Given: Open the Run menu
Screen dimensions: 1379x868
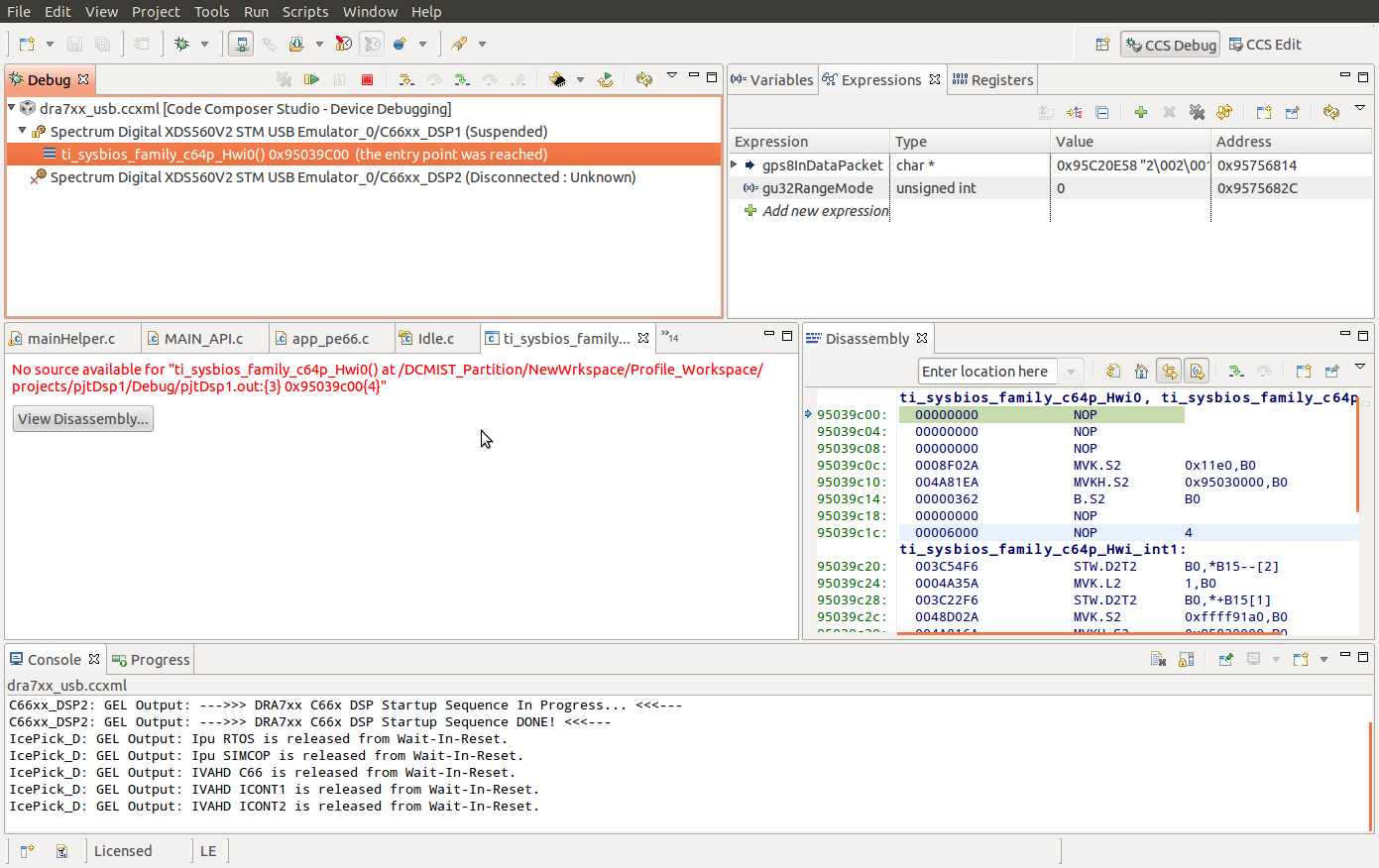Looking at the screenshot, I should [256, 11].
